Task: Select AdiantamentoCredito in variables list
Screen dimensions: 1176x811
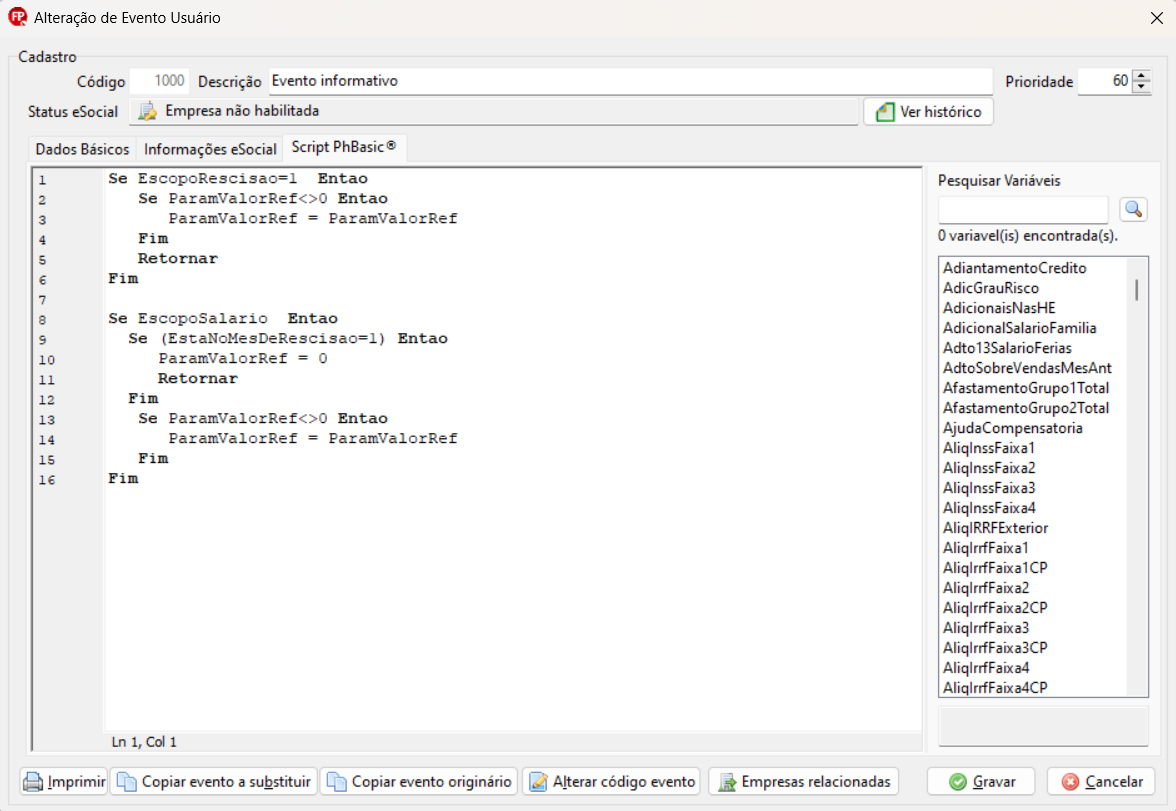Action: [1014, 268]
